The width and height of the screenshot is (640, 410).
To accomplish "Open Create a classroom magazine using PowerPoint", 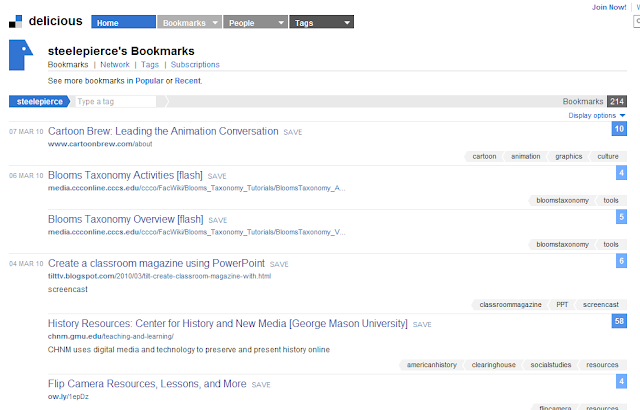I will click(x=156, y=264).
